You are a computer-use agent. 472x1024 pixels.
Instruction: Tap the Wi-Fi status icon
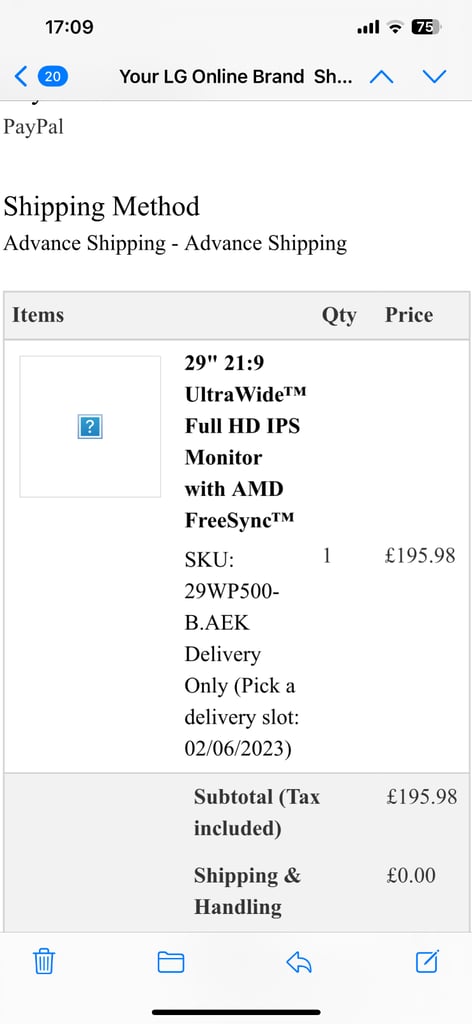point(395,27)
